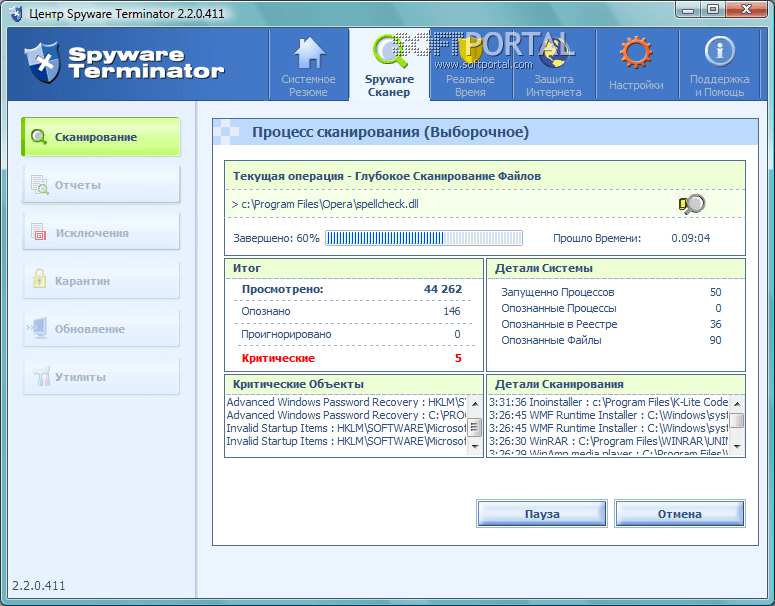
Task: Minimize the Spyware Terminator window
Action: 689,9
